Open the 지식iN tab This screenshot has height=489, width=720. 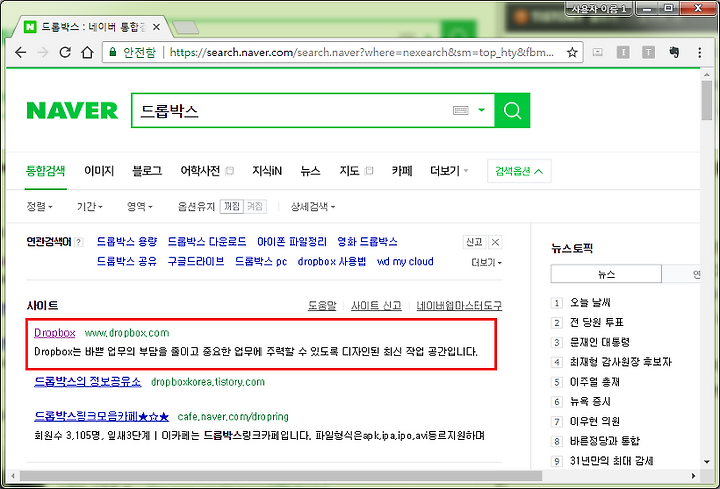[x=267, y=171]
